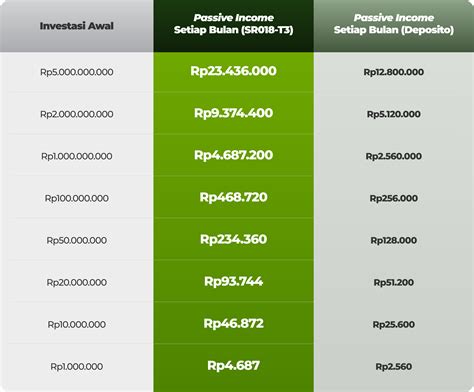Click the Rp23.436.000 SR018-T3 value
Screen dimensions: 474x392
point(233,71)
